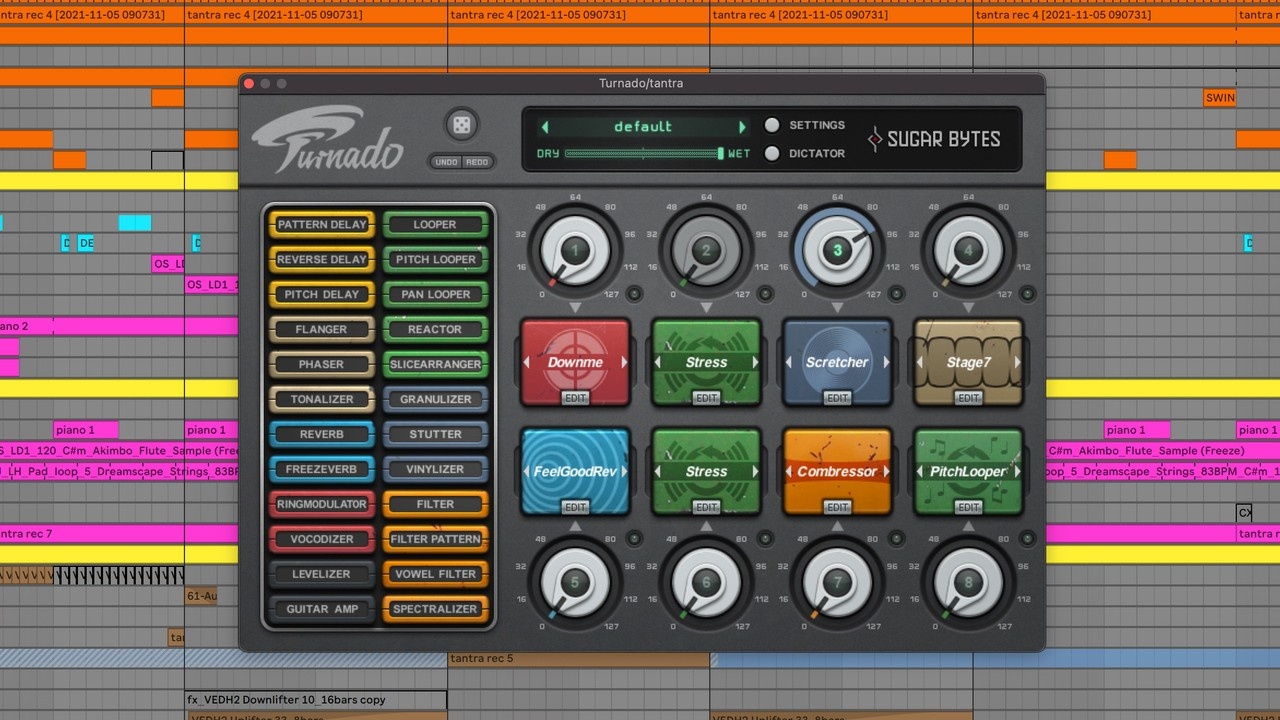This screenshot has height=720, width=1280.
Task: Select the blue Scretcher effect slot
Action: click(x=837, y=362)
